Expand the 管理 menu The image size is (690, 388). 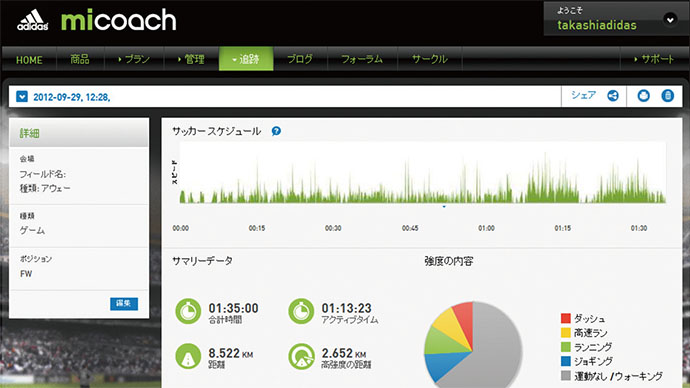pos(191,59)
